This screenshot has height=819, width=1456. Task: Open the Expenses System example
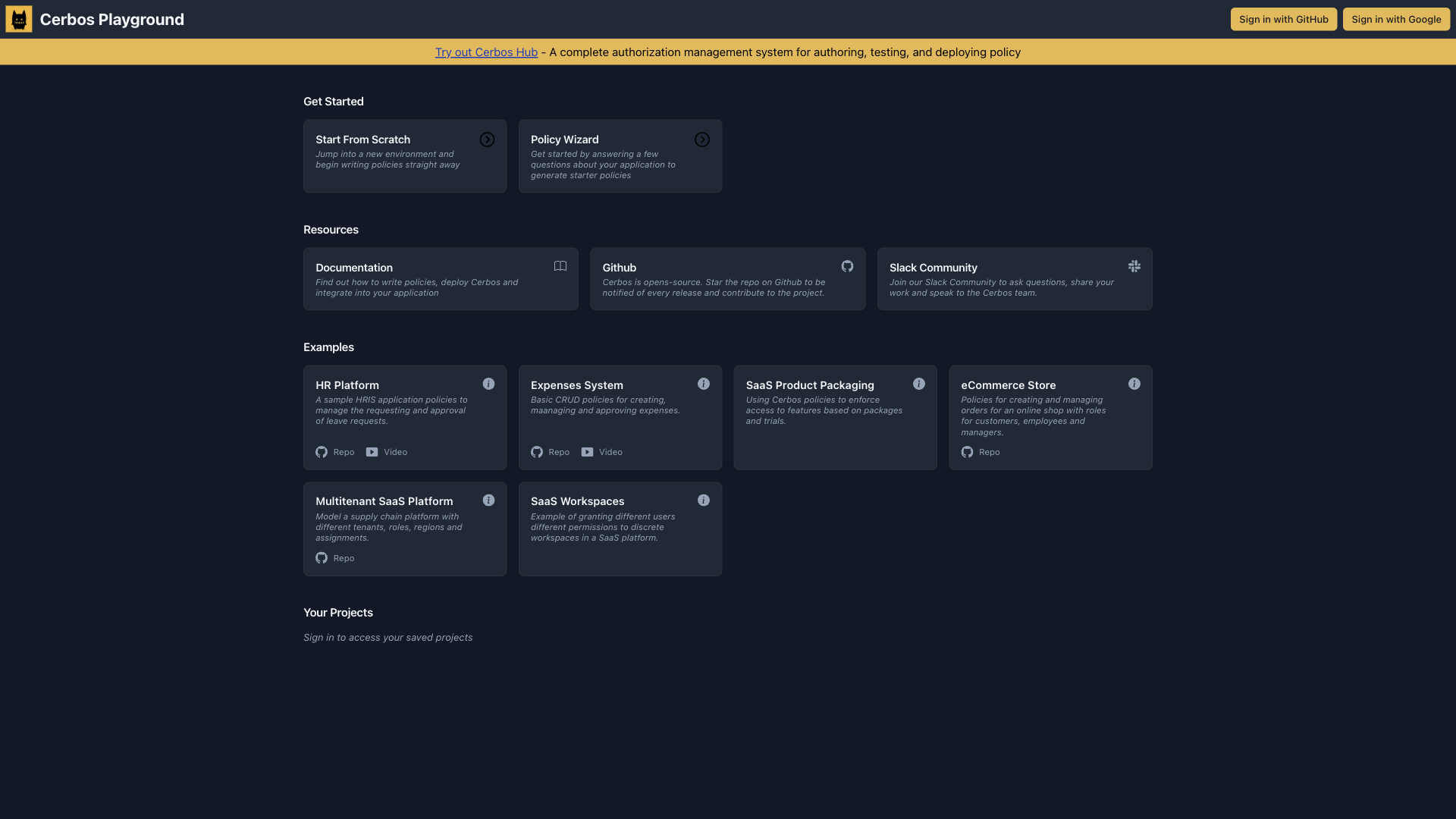(620, 418)
